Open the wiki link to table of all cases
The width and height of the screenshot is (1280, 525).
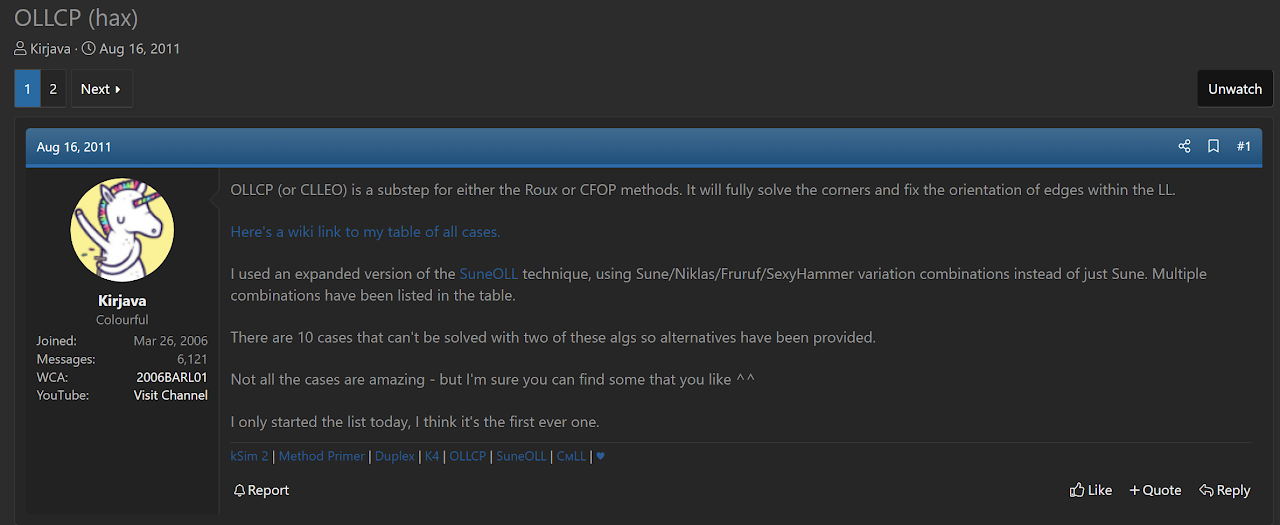[365, 231]
